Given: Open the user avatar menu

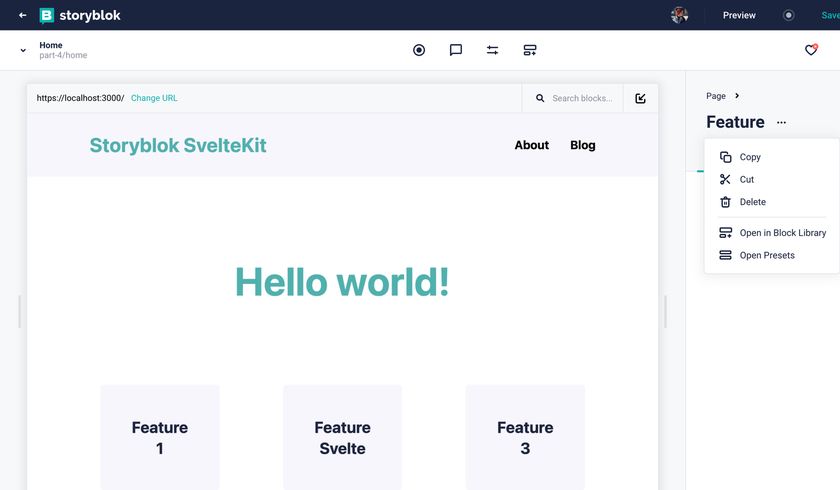Looking at the screenshot, I should [x=679, y=15].
